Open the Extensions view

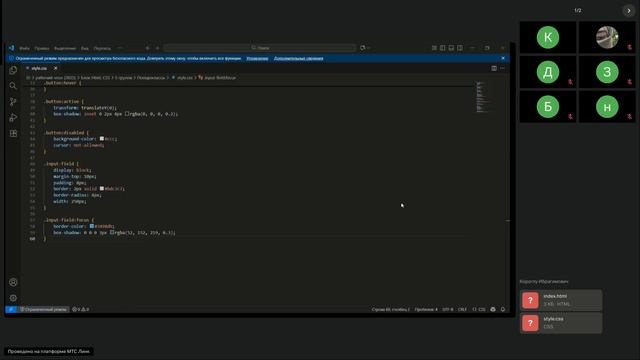13,133
